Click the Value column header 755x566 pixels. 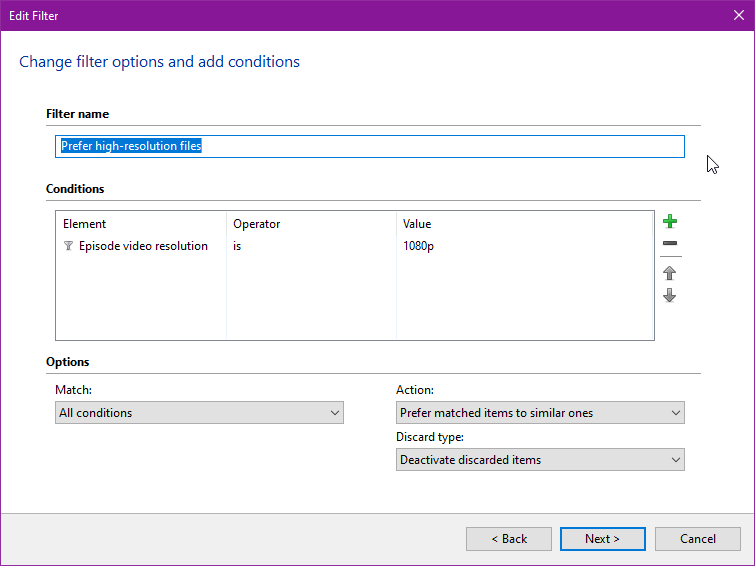[x=417, y=224]
